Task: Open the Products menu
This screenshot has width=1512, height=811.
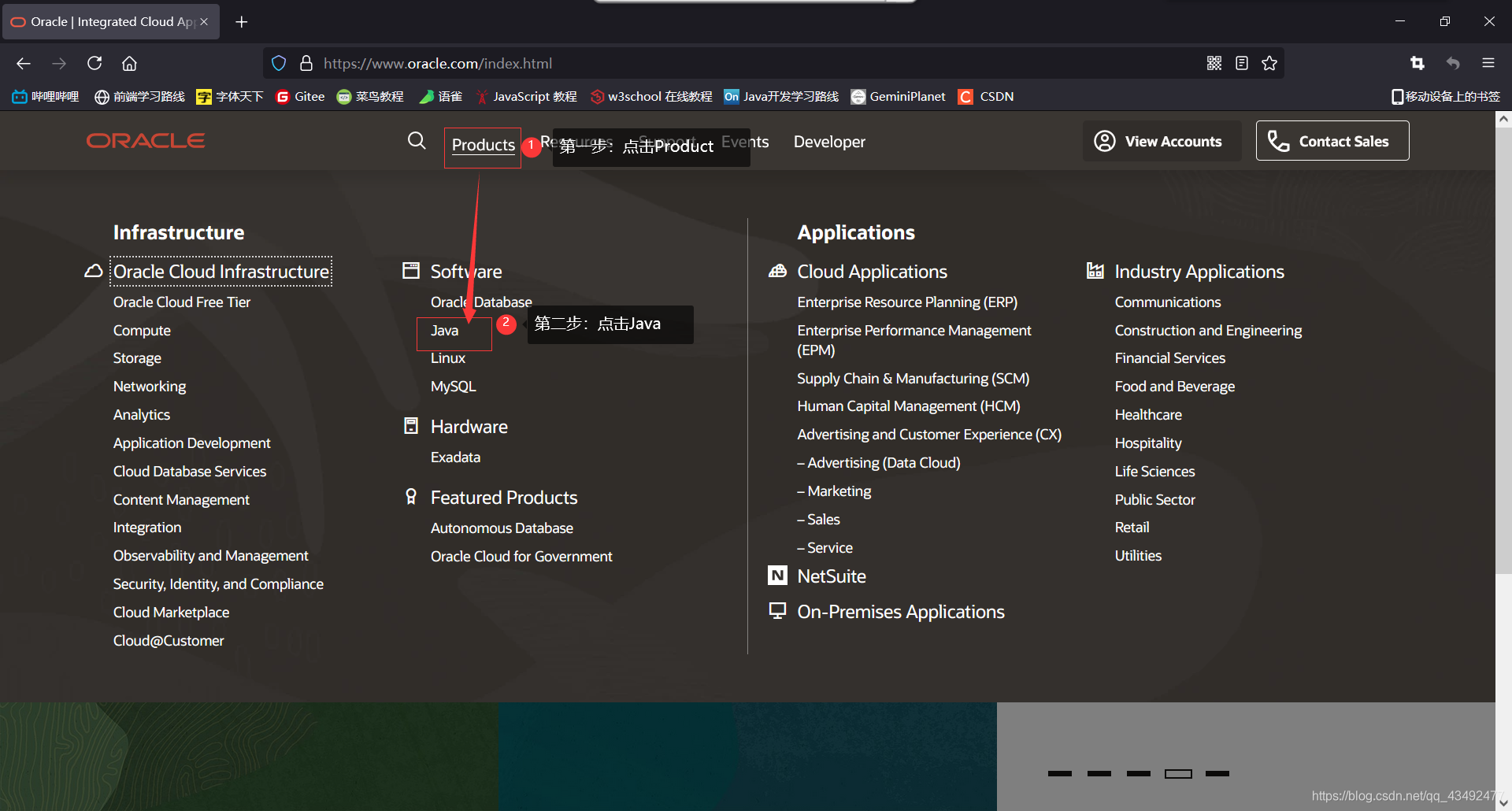Action: [x=483, y=145]
